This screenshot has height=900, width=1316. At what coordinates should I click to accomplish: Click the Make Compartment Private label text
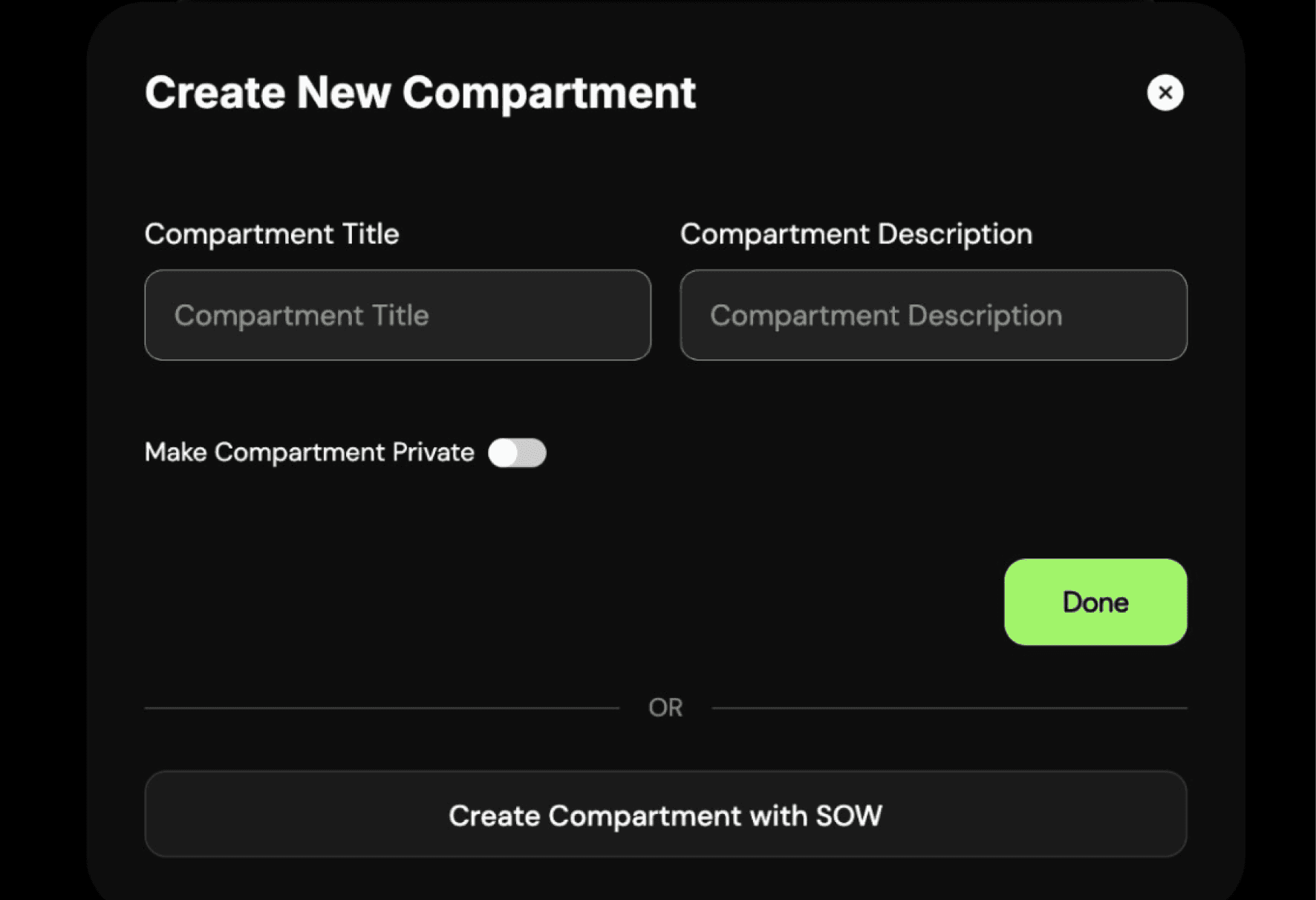[309, 452]
